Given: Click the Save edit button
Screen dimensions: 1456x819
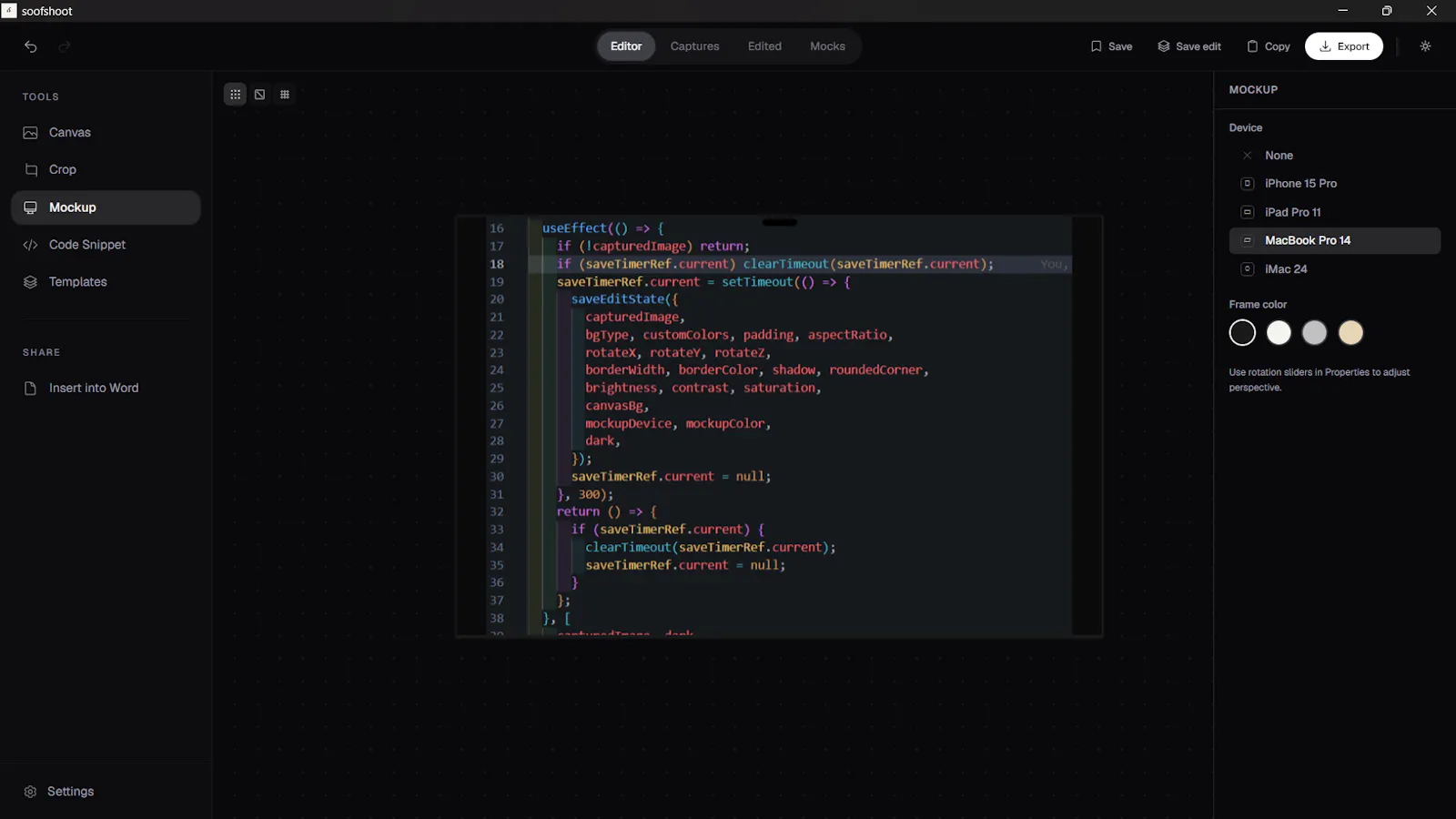Looking at the screenshot, I should coord(1189,46).
